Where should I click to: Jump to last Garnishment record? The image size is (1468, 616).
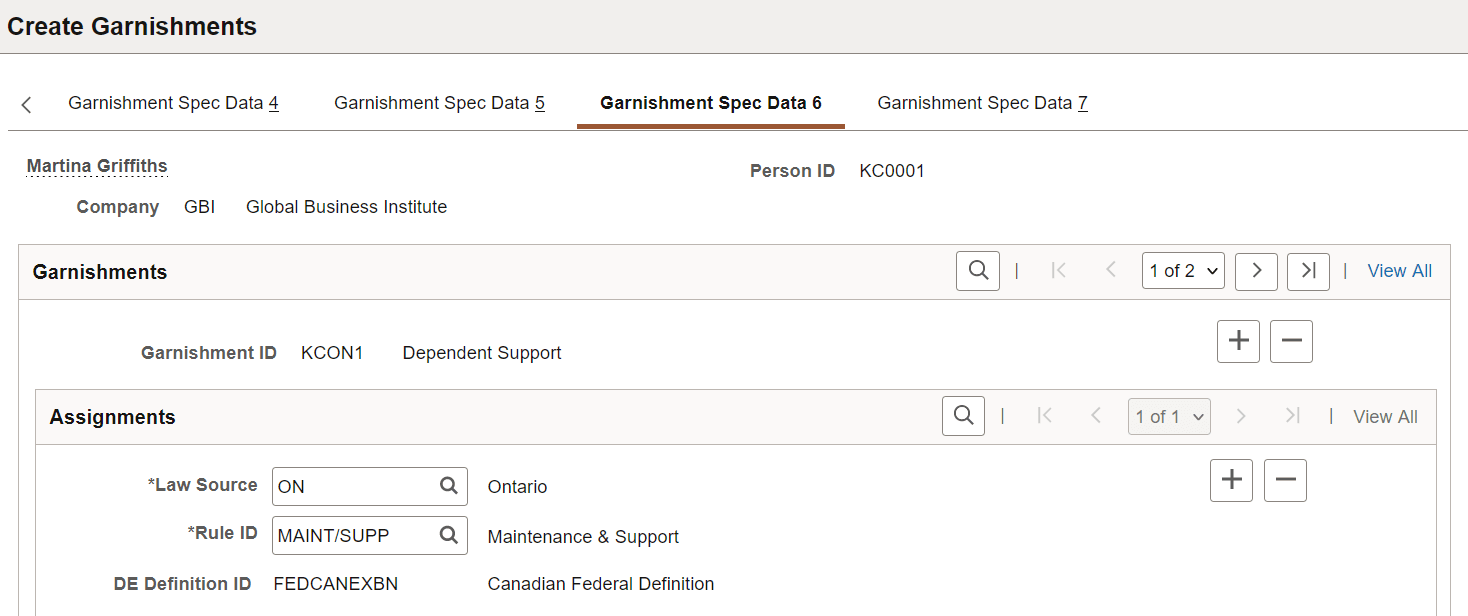pyautogui.click(x=1308, y=270)
